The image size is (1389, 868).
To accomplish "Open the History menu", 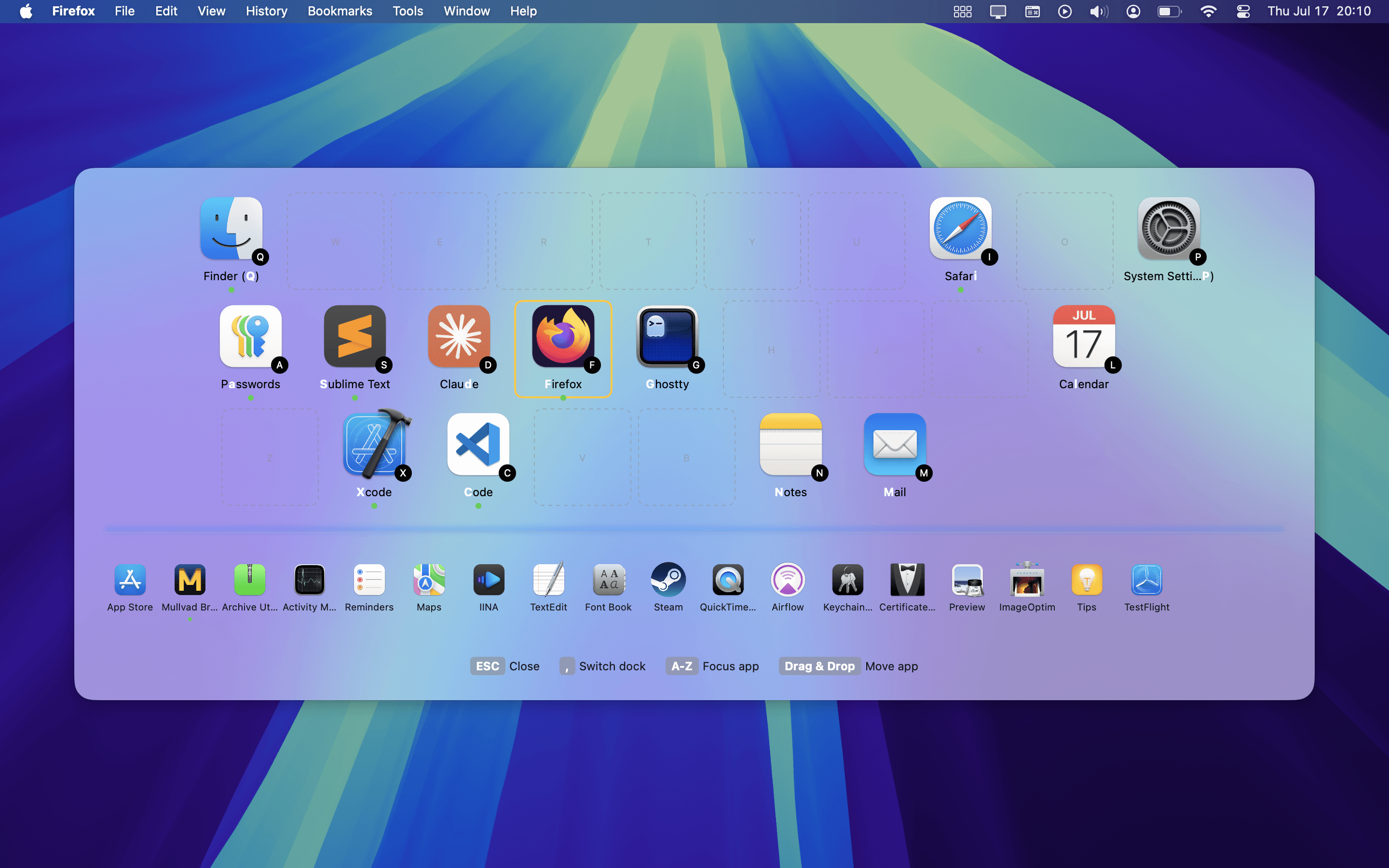I will (x=266, y=11).
